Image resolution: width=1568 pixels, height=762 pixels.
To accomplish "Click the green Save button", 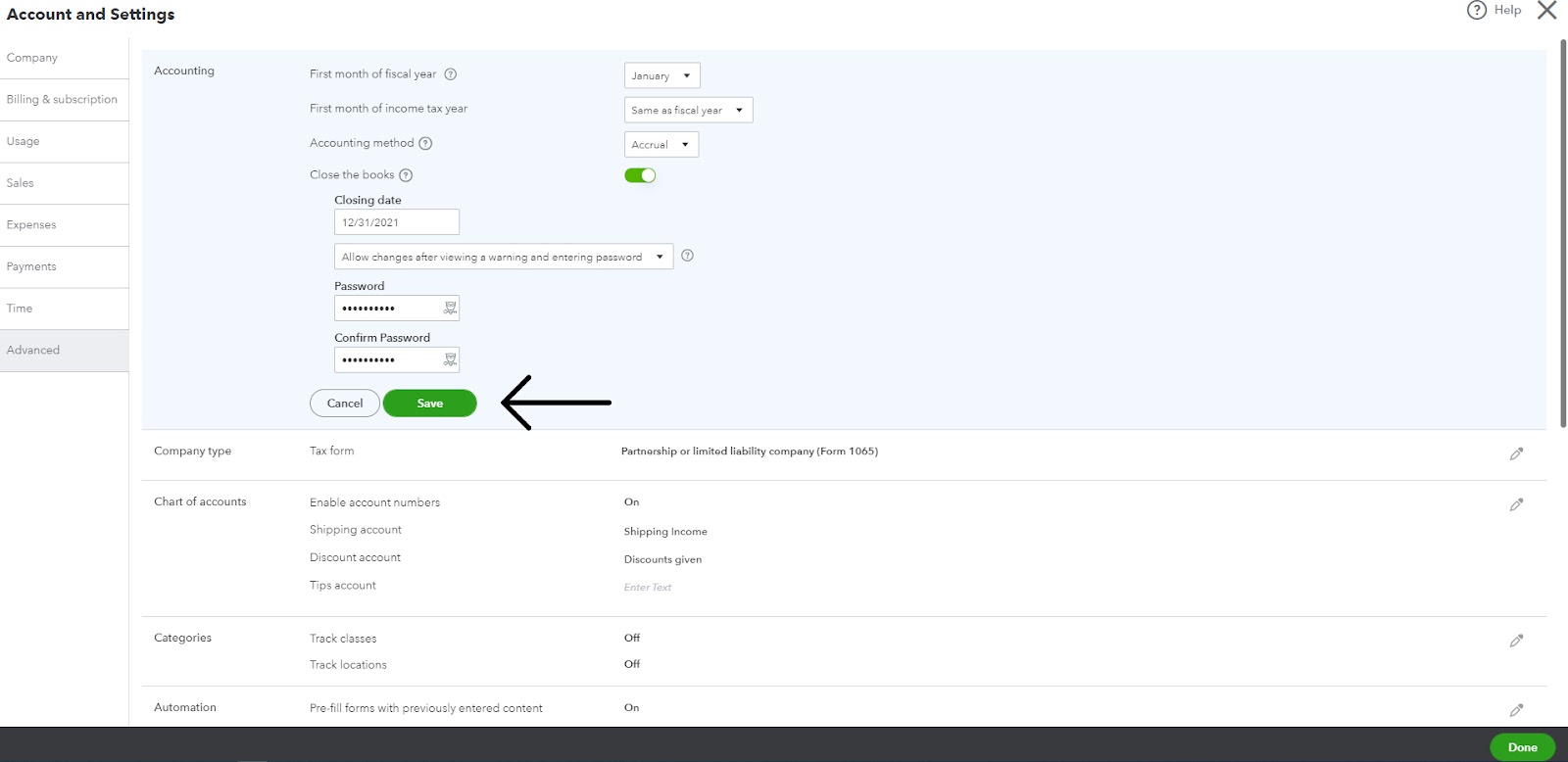I will [430, 404].
